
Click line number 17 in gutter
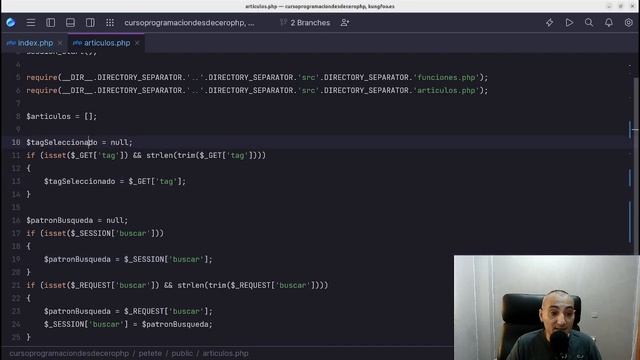16,233
